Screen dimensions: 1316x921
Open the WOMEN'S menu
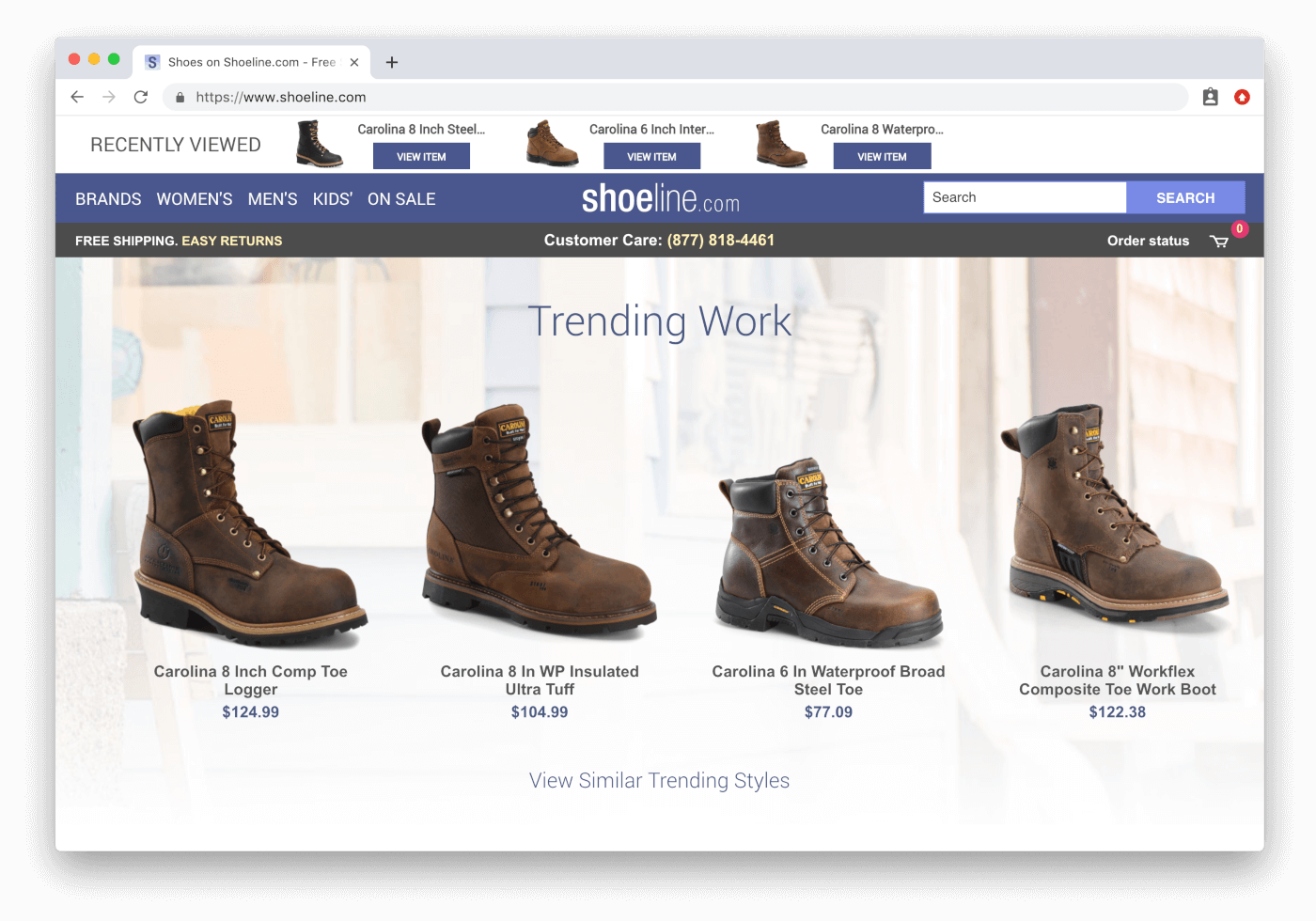(195, 199)
